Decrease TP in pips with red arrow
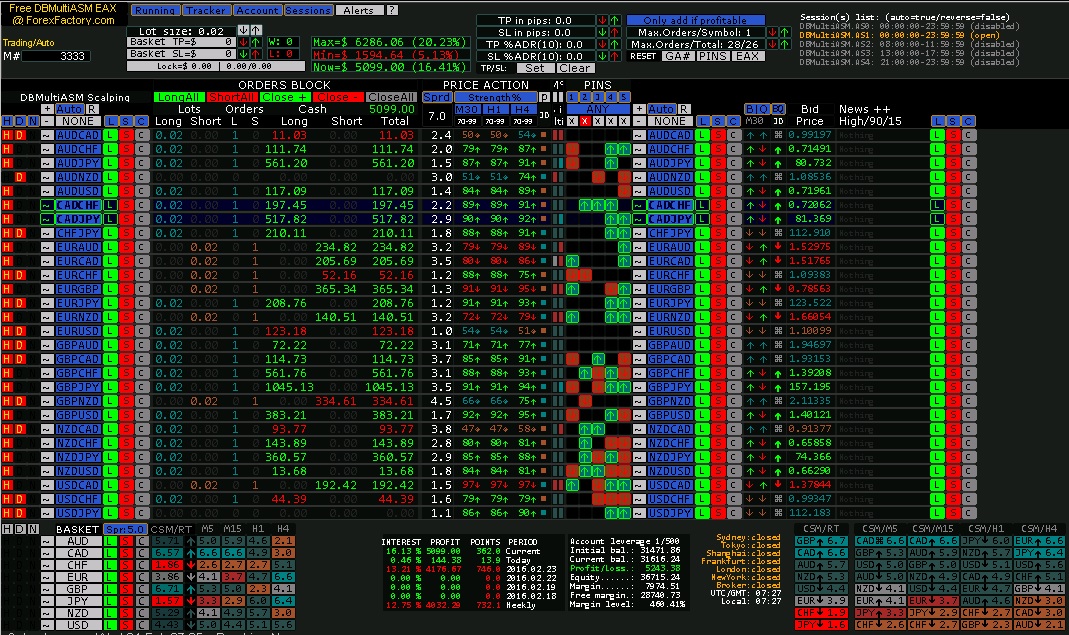The width and height of the screenshot is (1069, 635). (x=603, y=20)
